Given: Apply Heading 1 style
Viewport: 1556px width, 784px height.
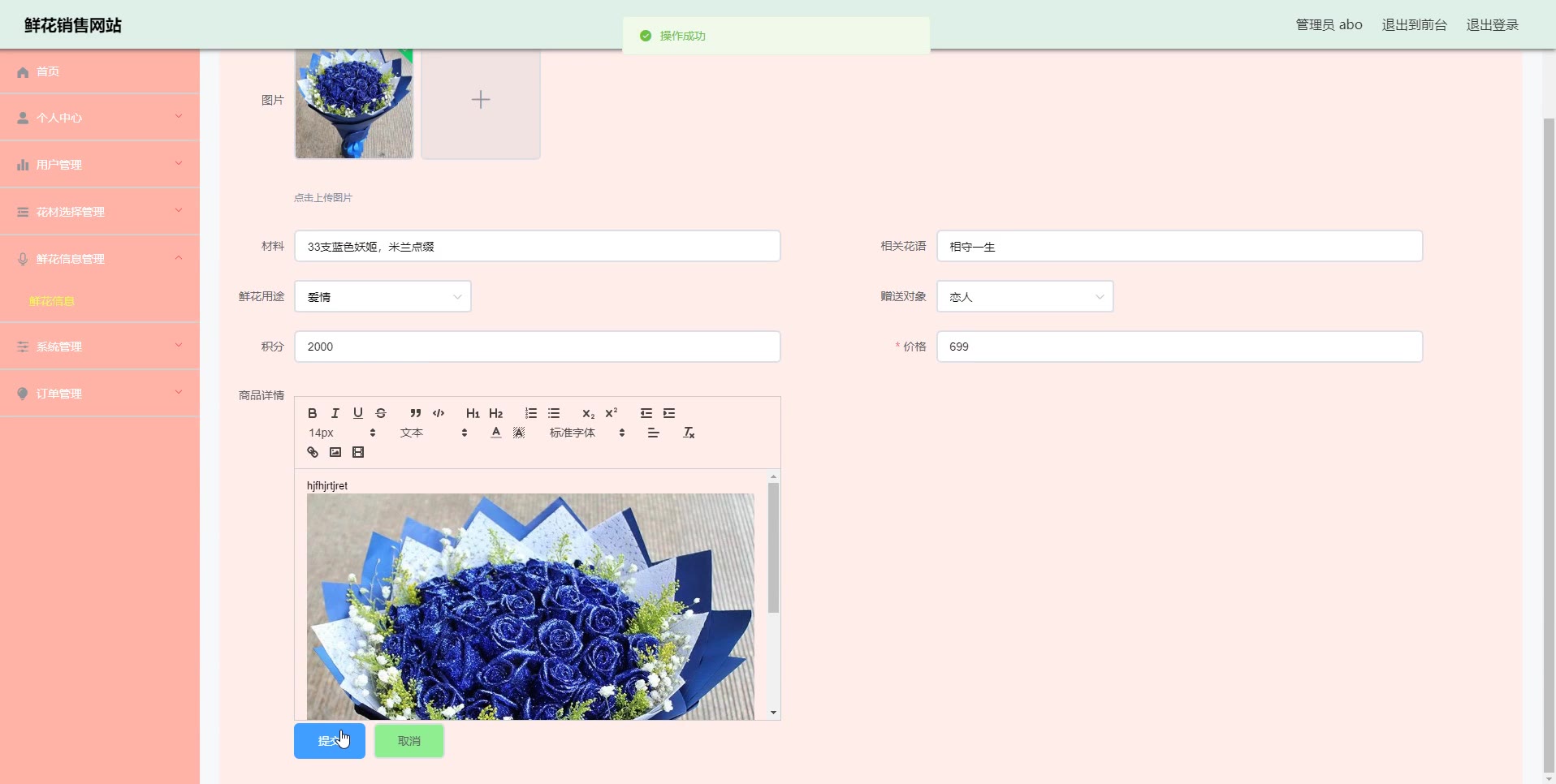Looking at the screenshot, I should click(473, 413).
